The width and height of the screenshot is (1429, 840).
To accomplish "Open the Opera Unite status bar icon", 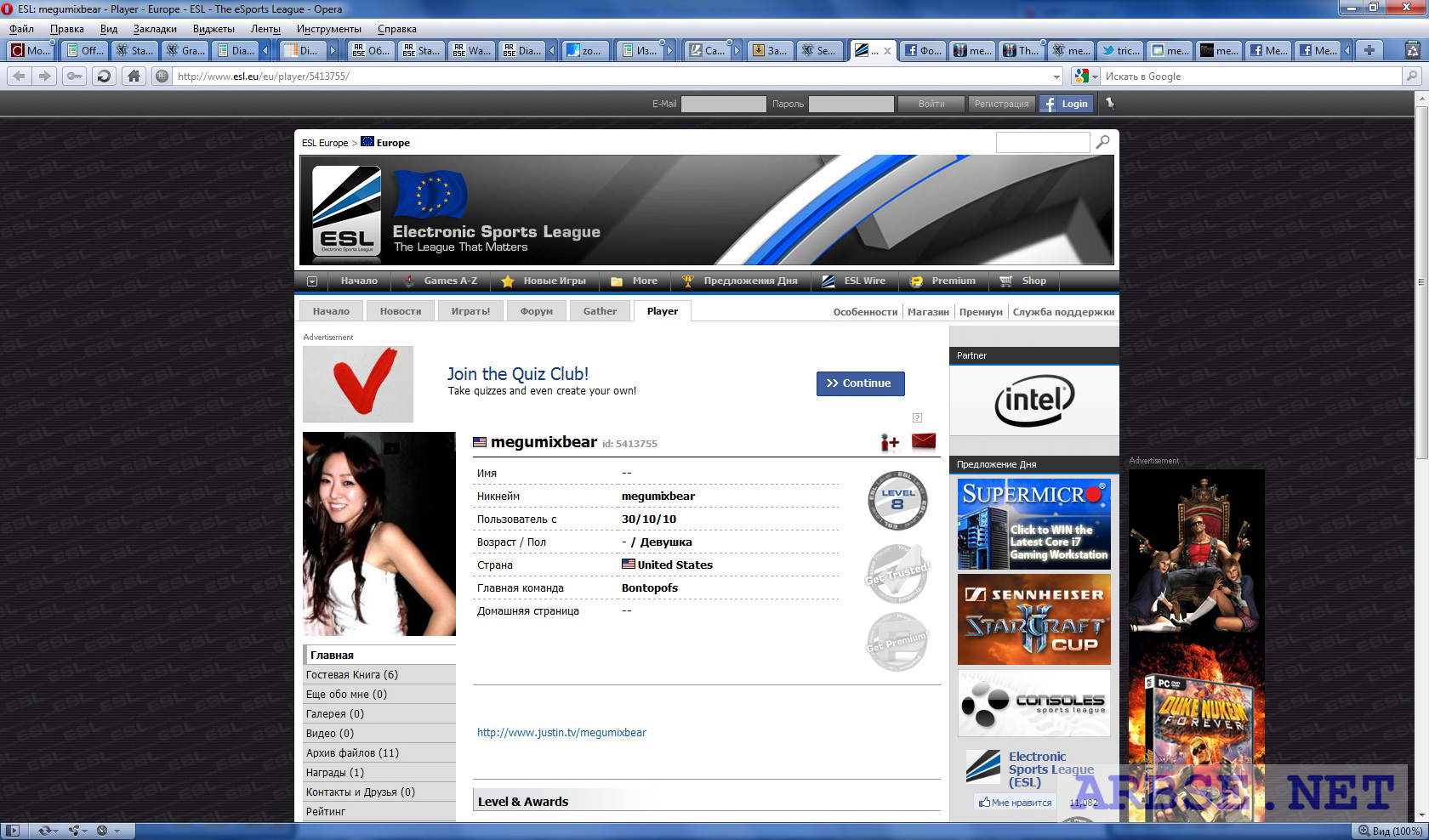I will coord(76,831).
